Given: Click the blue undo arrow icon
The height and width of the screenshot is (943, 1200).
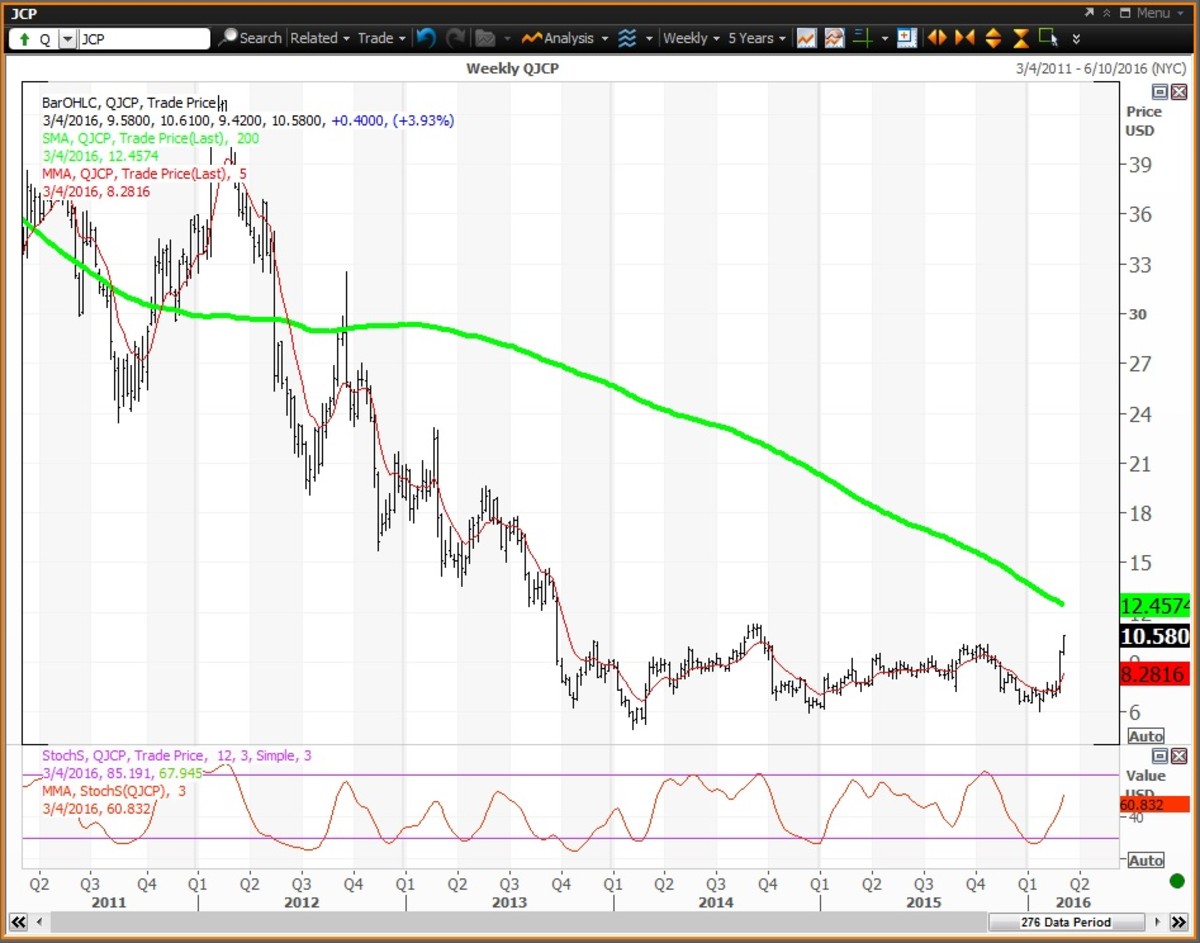Looking at the screenshot, I should tap(427, 38).
